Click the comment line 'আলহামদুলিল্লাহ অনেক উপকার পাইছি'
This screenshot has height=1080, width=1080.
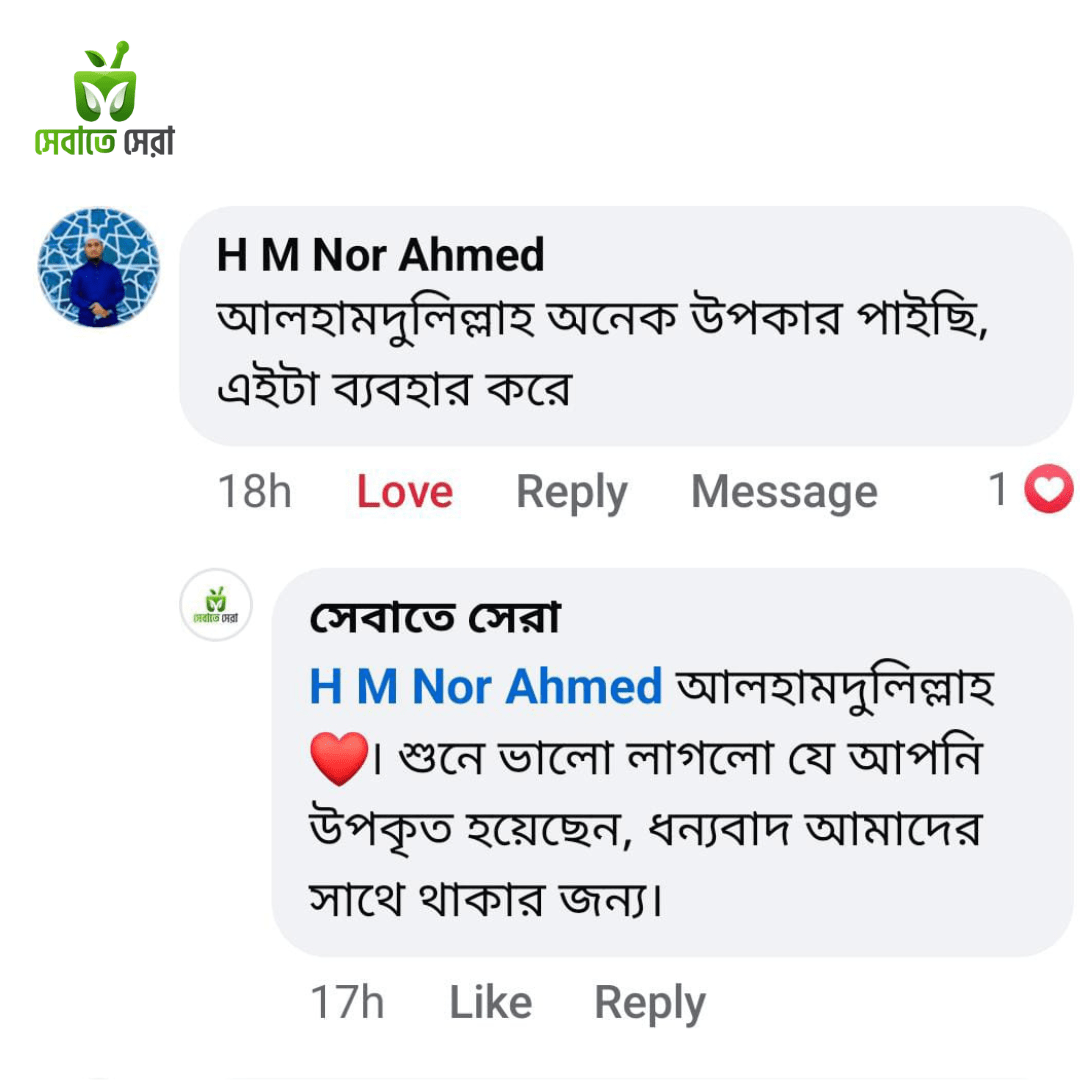coord(602,320)
